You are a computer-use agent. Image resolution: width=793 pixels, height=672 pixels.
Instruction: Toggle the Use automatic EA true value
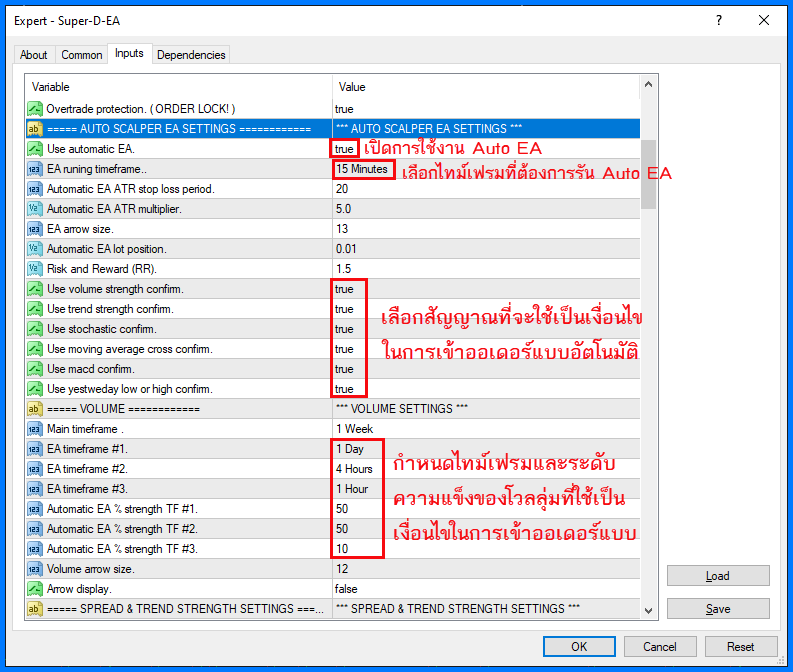[345, 149]
